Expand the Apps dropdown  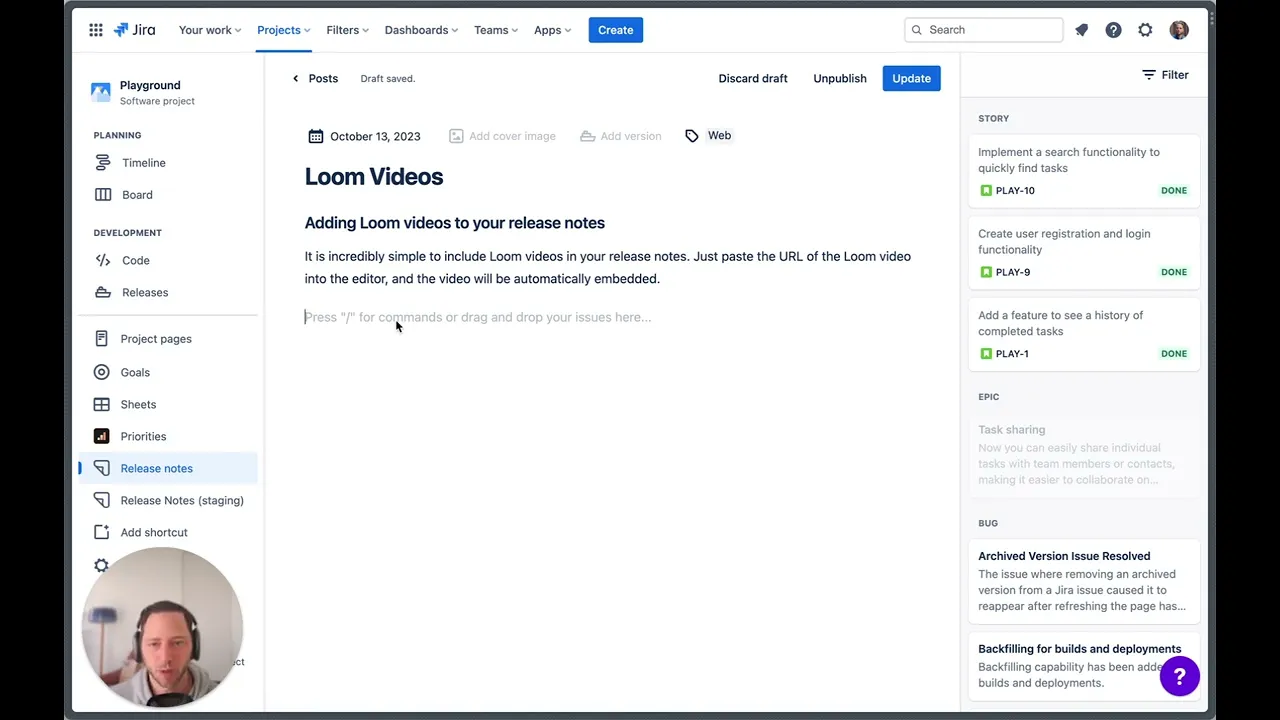click(552, 30)
